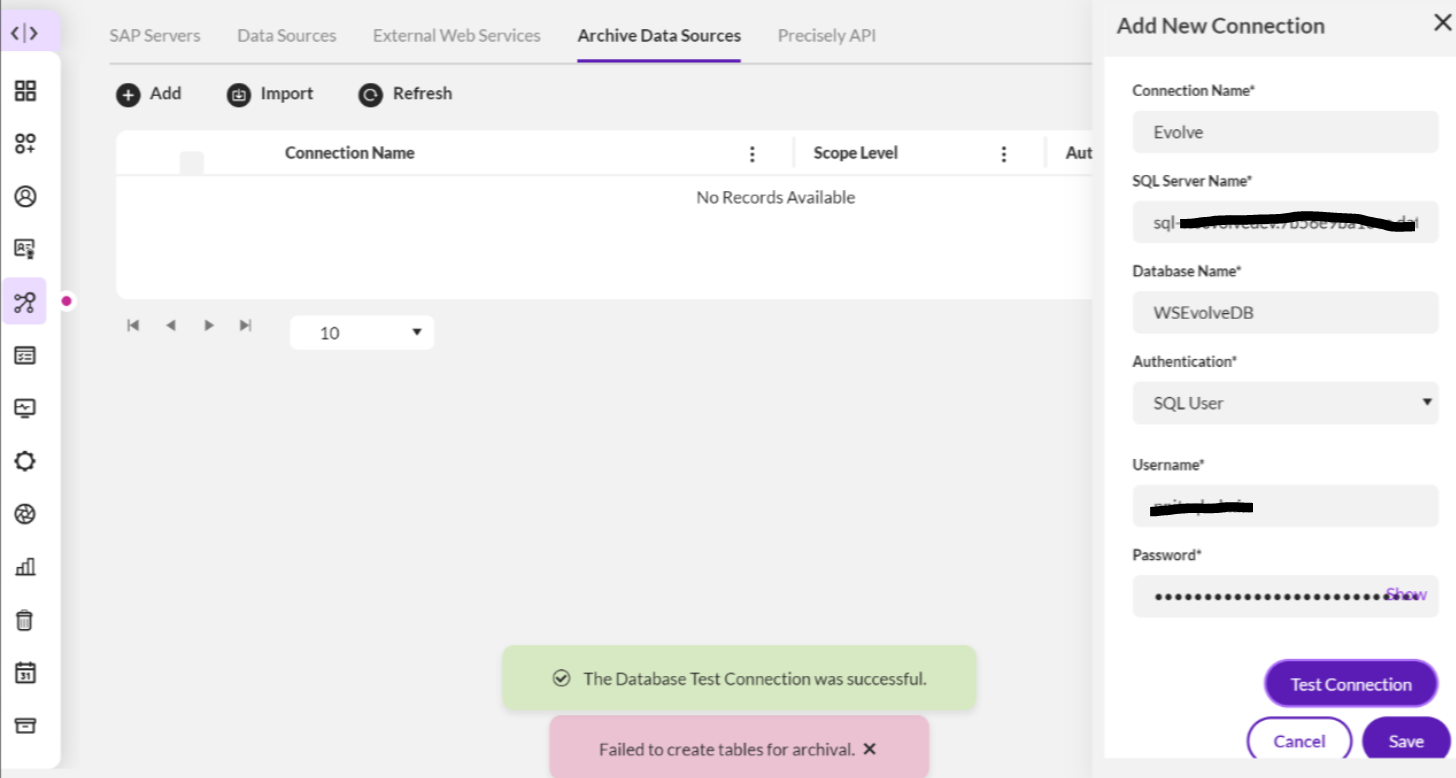This screenshot has height=778, width=1456.
Task: Select the highlighted connections icon in sidebar
Action: (x=25, y=301)
